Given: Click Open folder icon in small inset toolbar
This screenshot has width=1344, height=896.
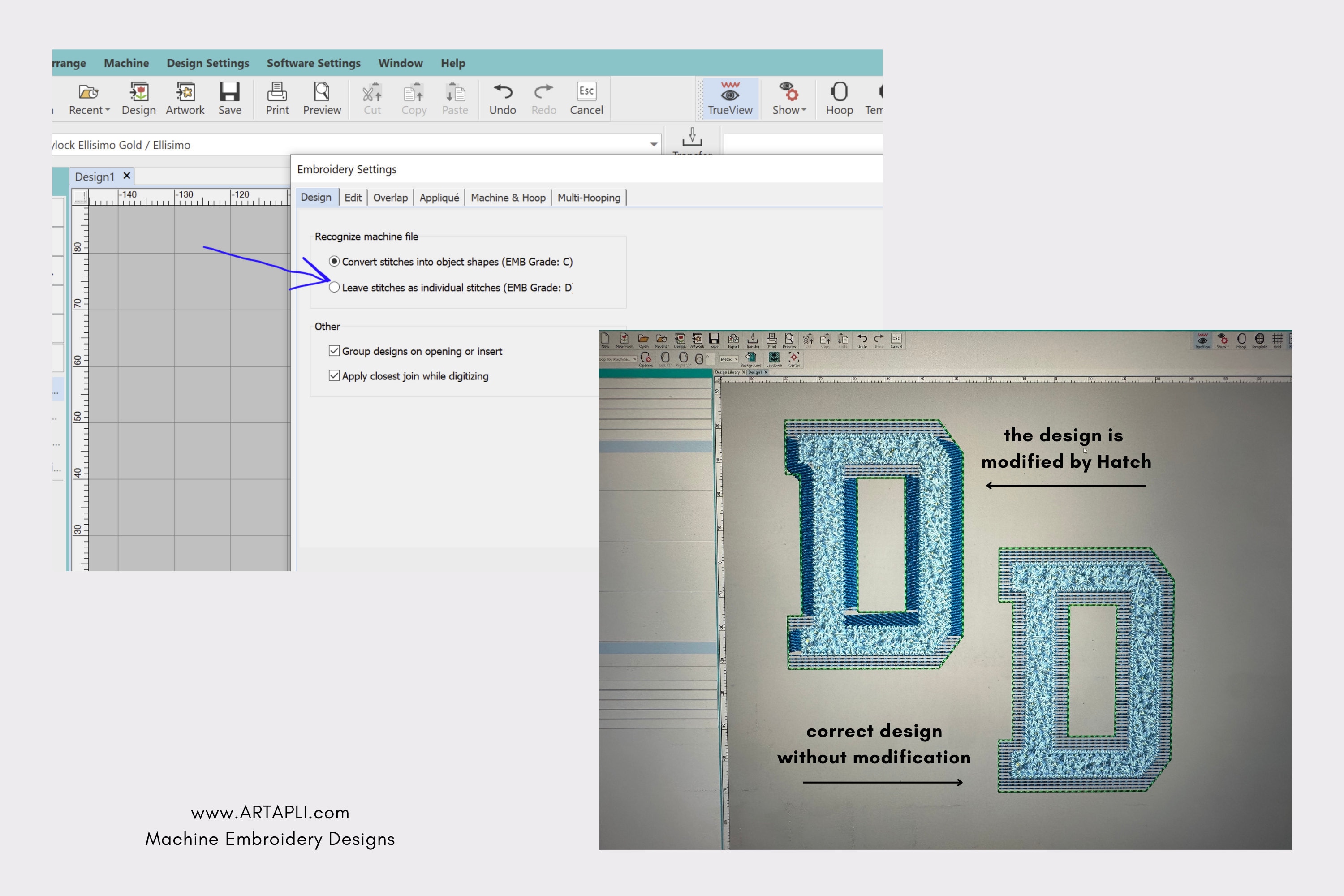Looking at the screenshot, I should click(x=644, y=340).
